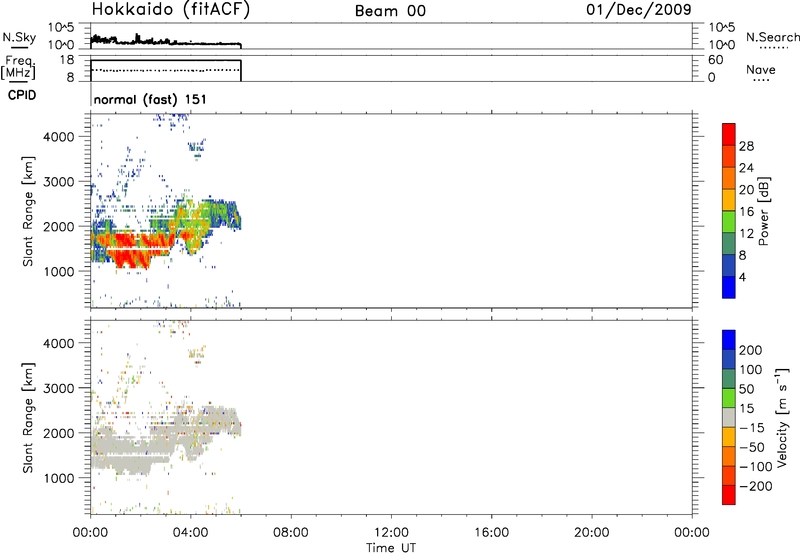Select the "15" velocity colorbar label
Image resolution: width=800 pixels, height=554 pixels.
pyautogui.click(x=746, y=409)
